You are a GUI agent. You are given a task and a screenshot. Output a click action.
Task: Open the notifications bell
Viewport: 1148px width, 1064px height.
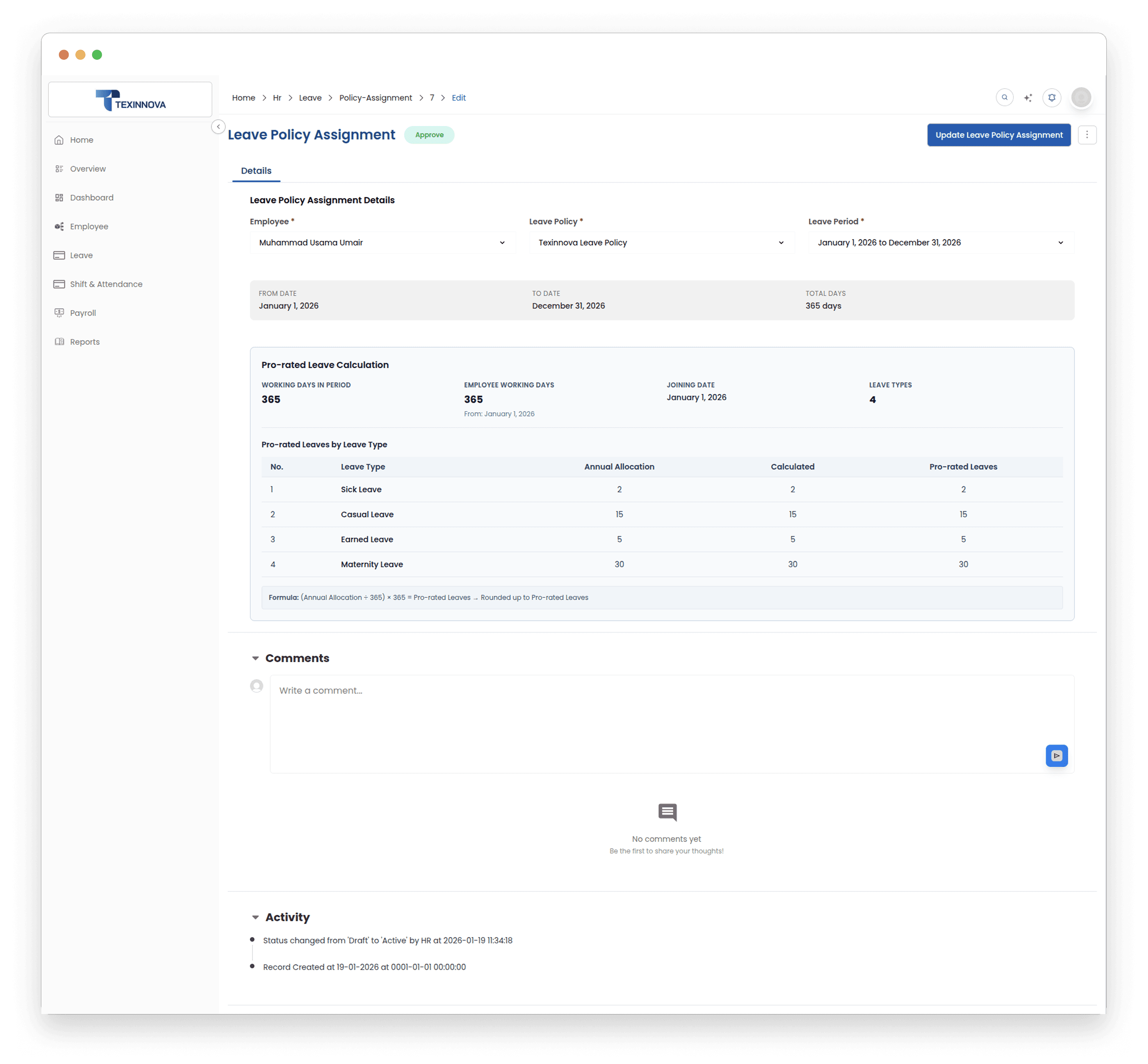(x=1051, y=97)
